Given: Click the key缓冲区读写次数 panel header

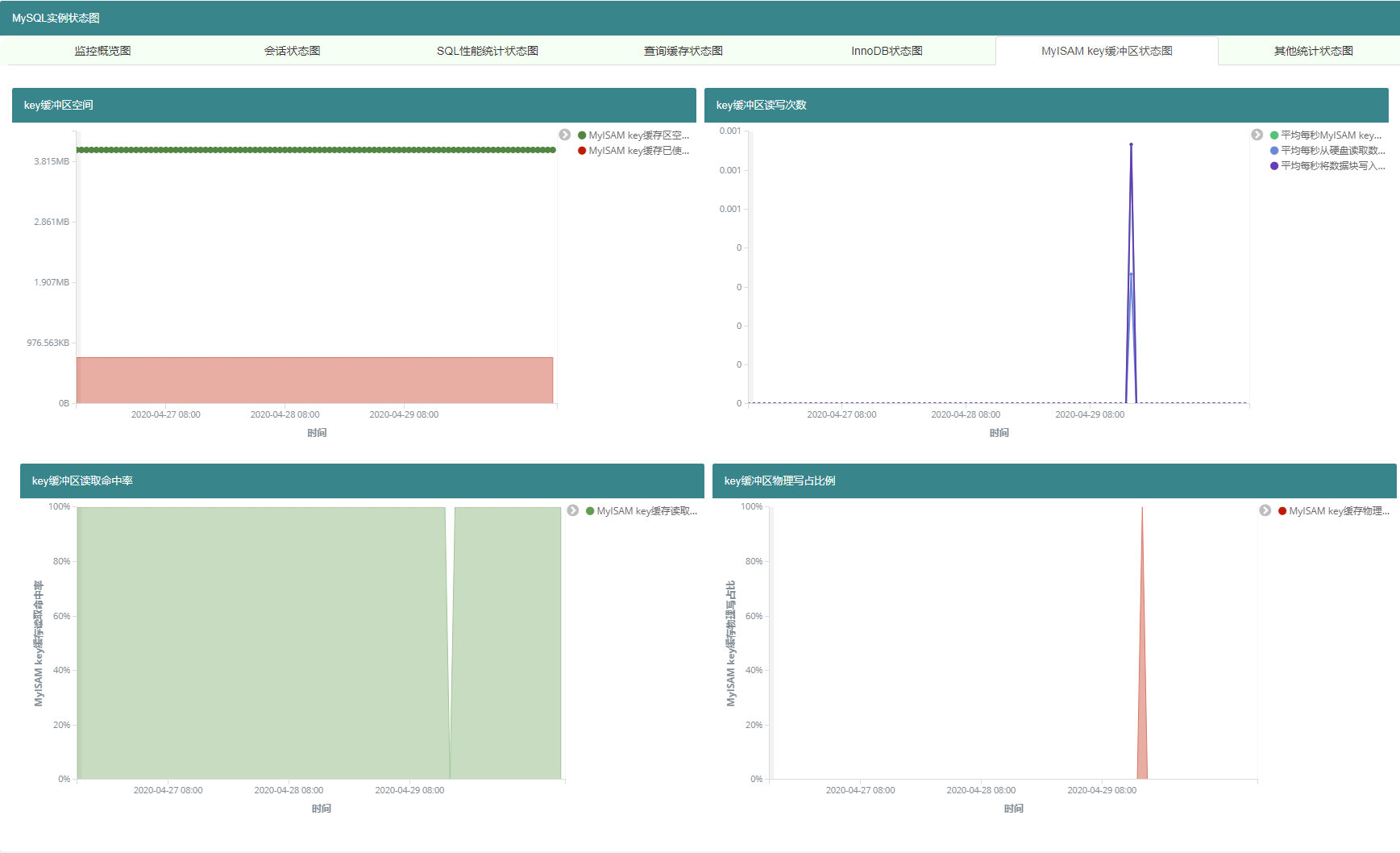Looking at the screenshot, I should pyautogui.click(x=1046, y=105).
